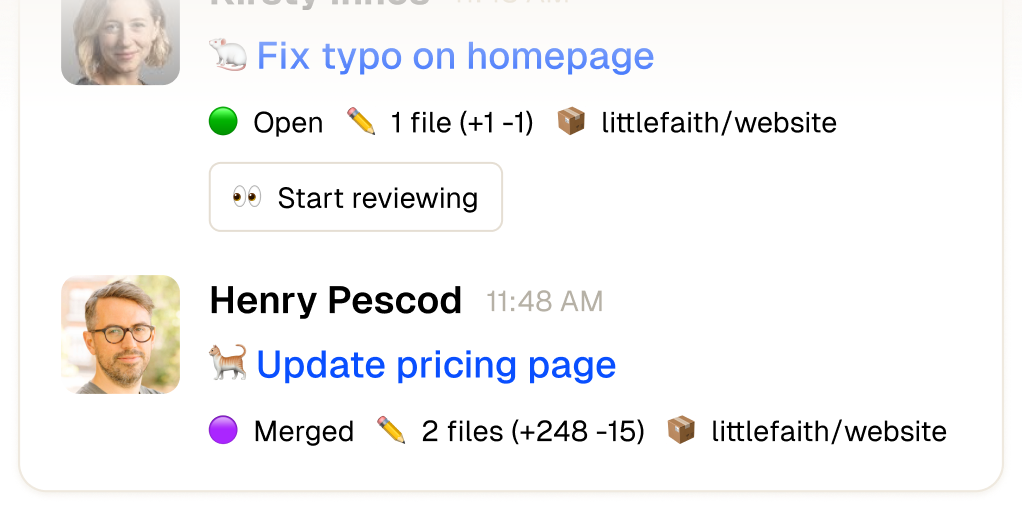Screen dimensions: 1022x516
Task: Click the package icon on the Open pull request
Action: [x=571, y=122]
